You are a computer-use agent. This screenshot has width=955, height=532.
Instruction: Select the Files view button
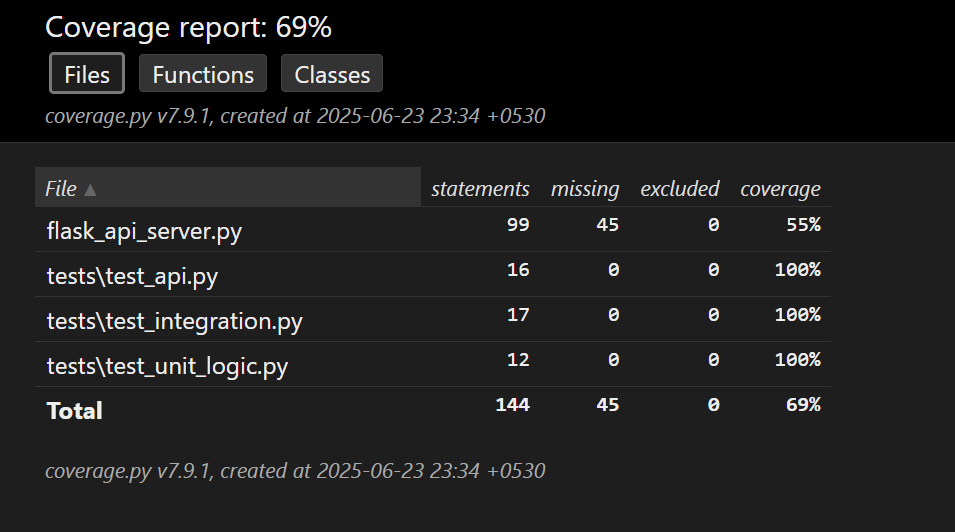point(87,75)
